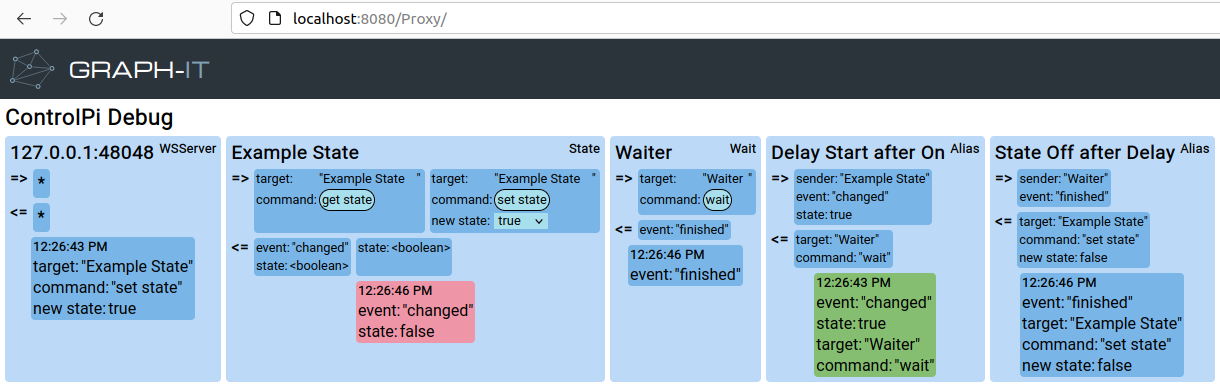The image size is (1220, 385).
Task: Click the Graph-IT network logo icon
Action: tap(32, 69)
